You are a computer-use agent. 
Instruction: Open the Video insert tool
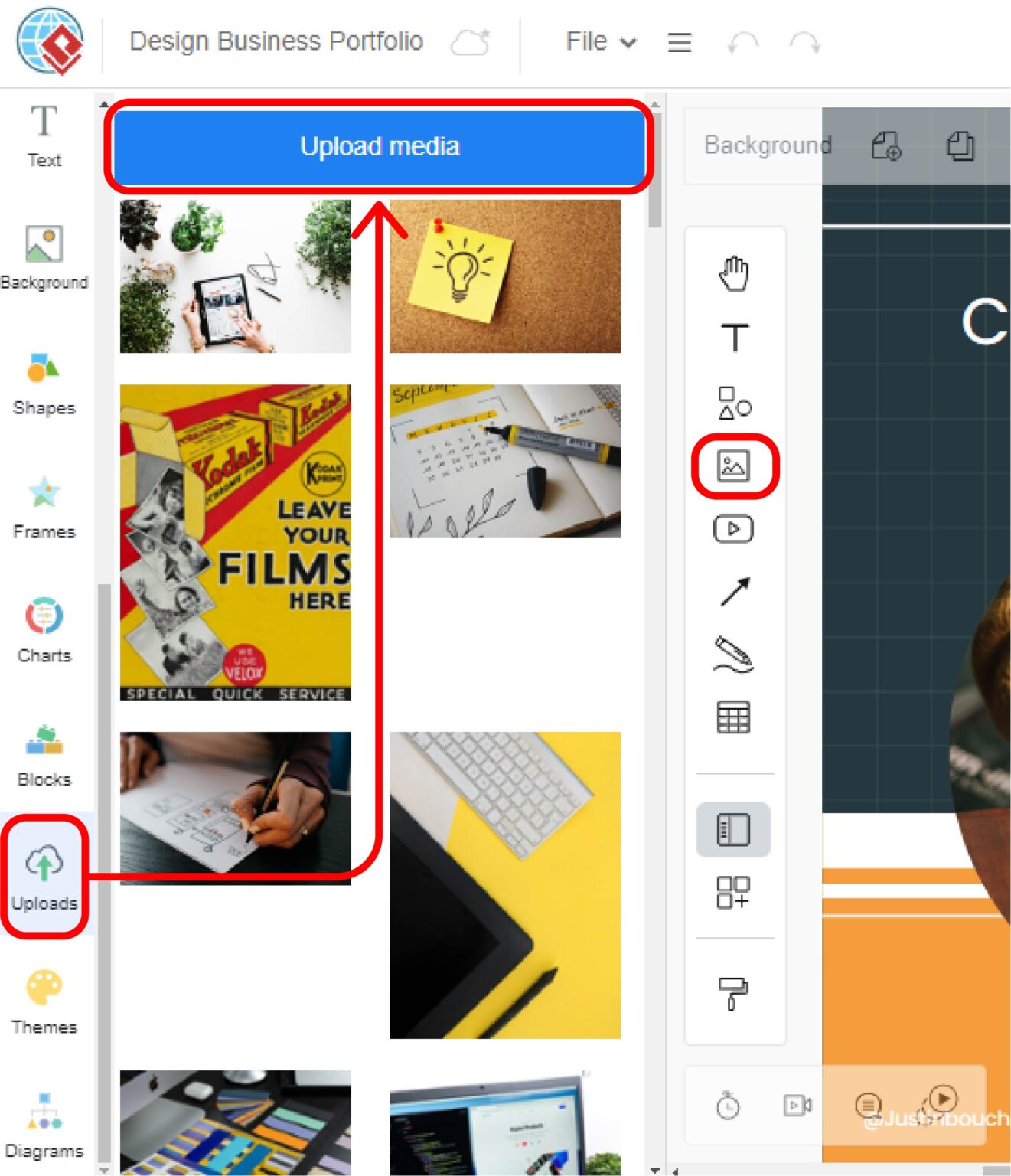pos(734,528)
